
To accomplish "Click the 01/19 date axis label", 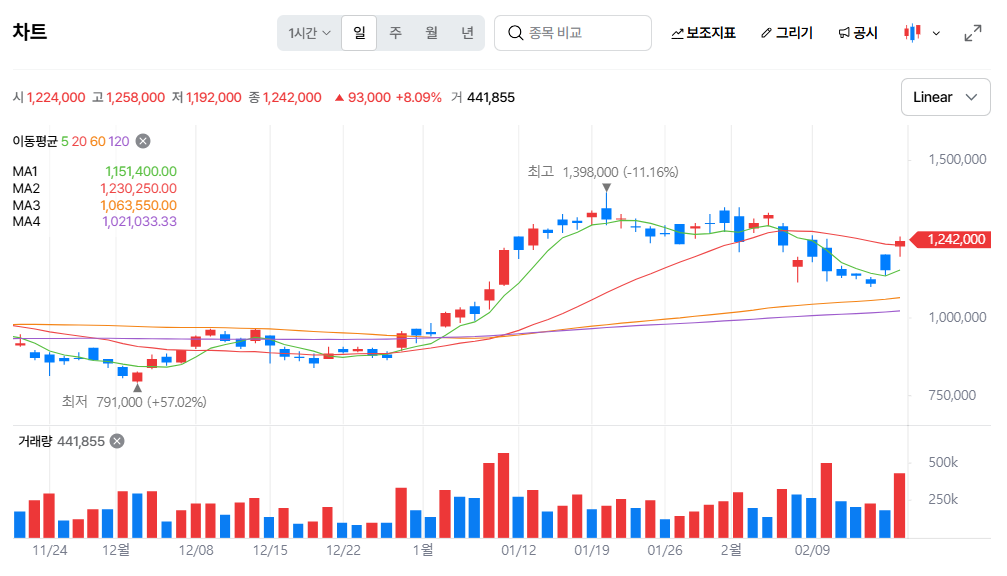I will click(591, 550).
